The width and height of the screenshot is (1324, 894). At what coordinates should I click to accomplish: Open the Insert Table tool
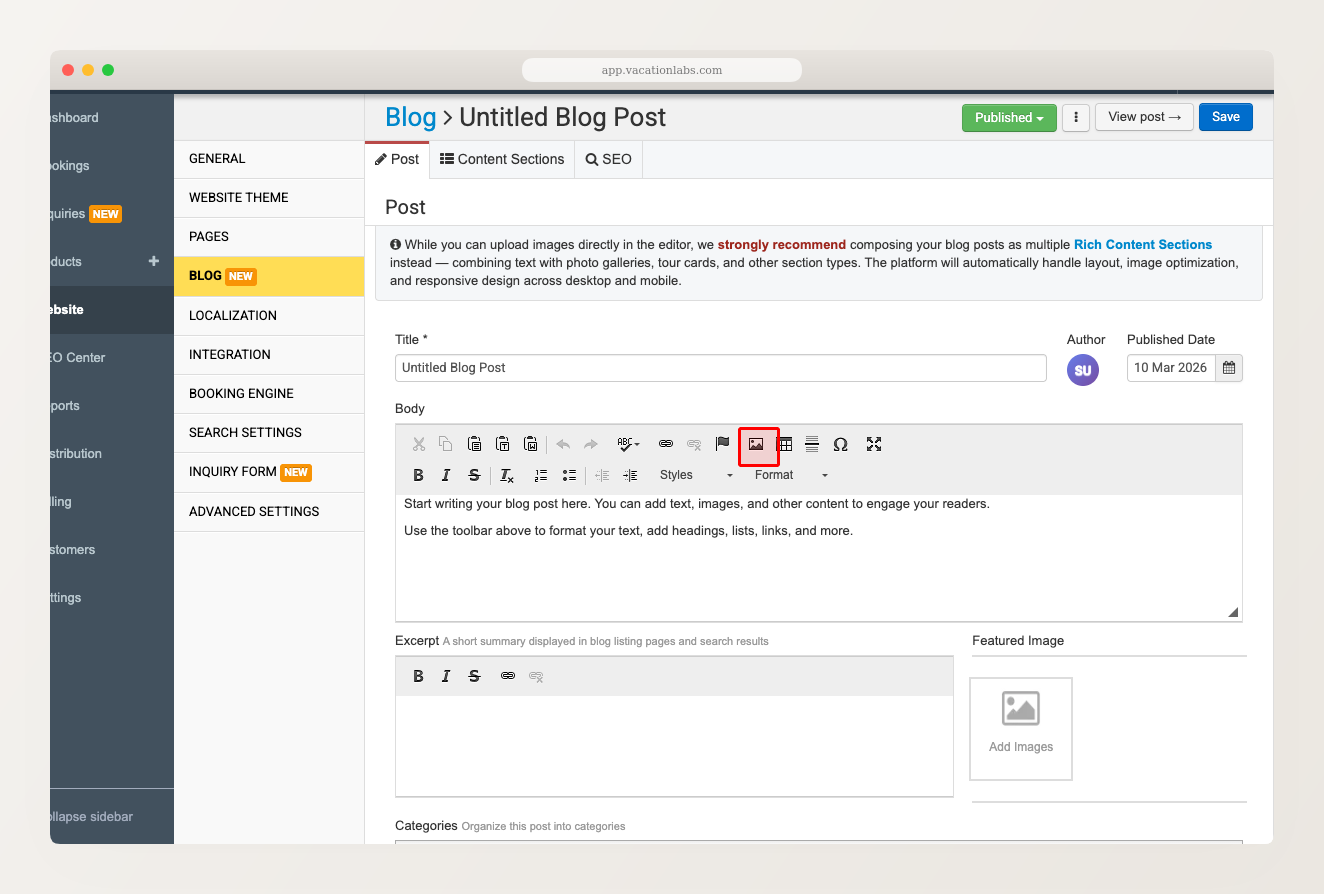[786, 443]
